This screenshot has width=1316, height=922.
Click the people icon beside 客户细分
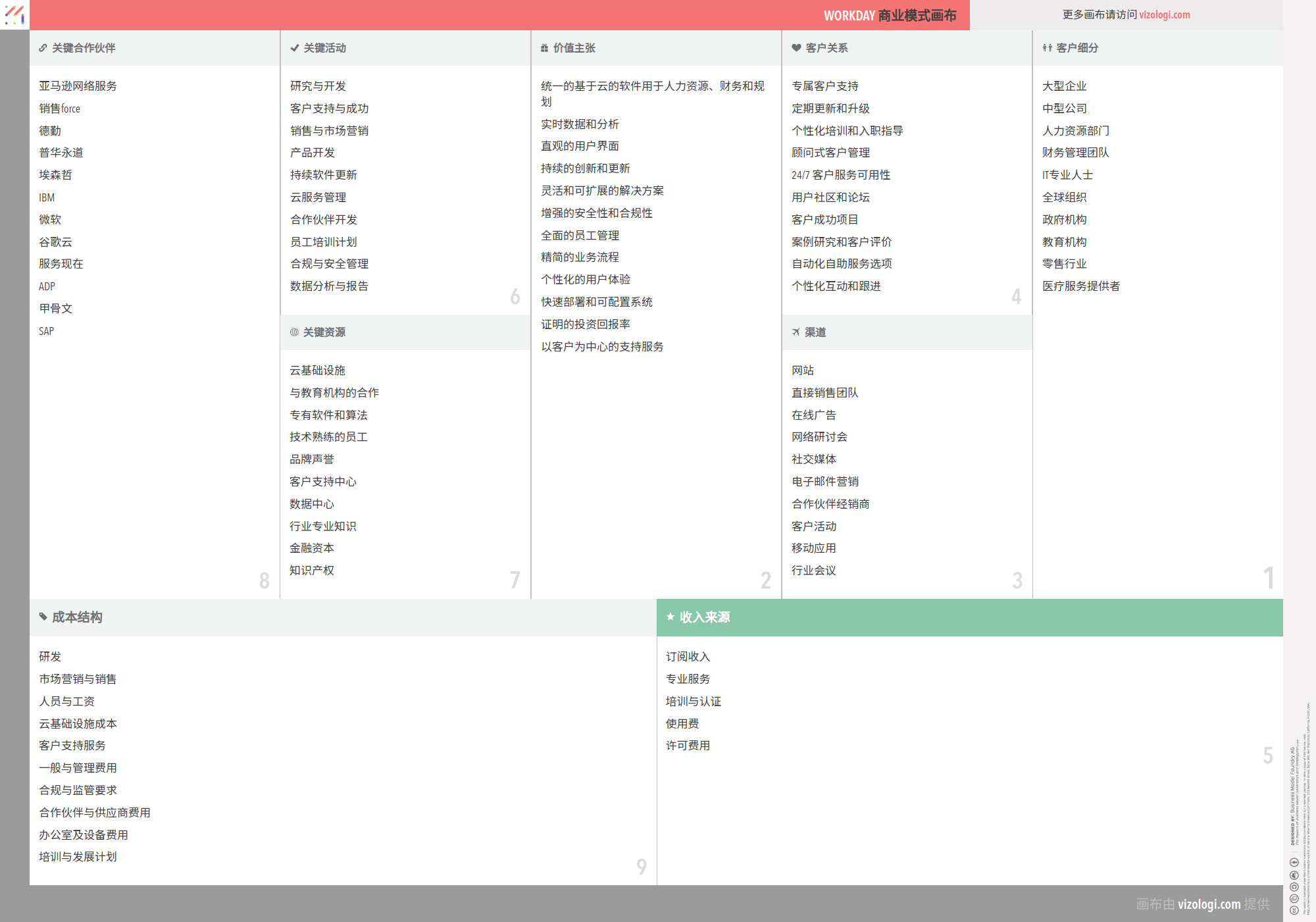click(x=1047, y=48)
